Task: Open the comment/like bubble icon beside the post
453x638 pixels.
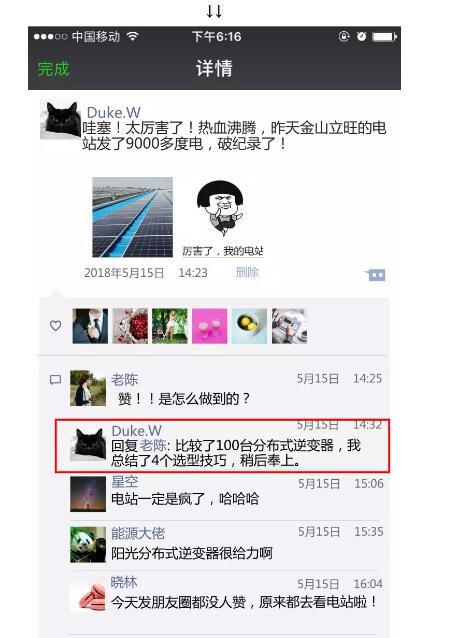Action: click(375, 275)
